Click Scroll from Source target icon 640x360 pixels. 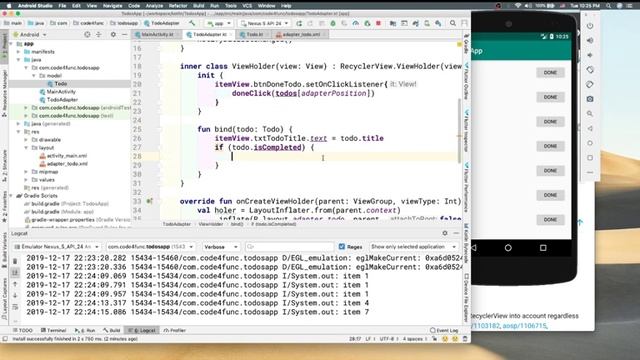[x=87, y=35]
